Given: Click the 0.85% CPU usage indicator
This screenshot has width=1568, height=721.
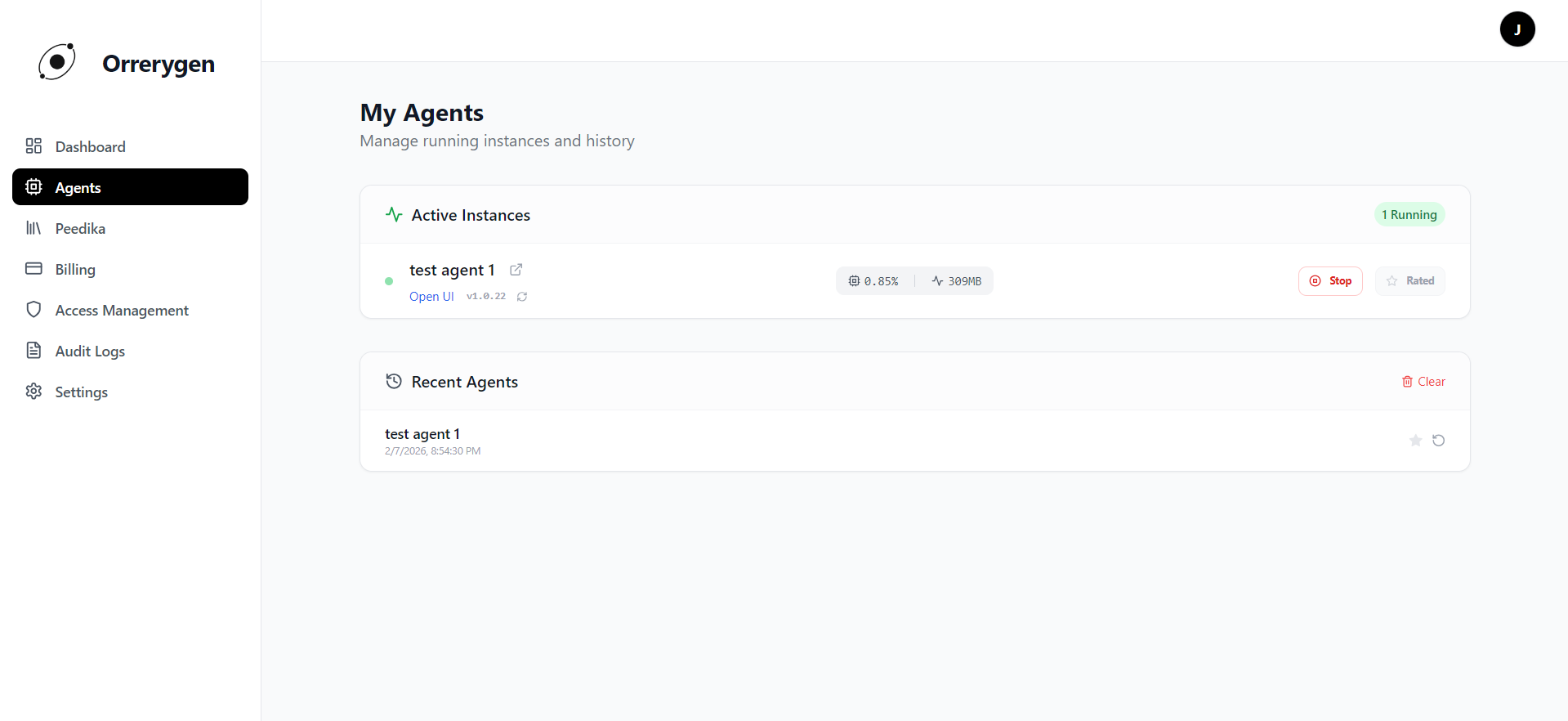Looking at the screenshot, I should click(x=874, y=280).
